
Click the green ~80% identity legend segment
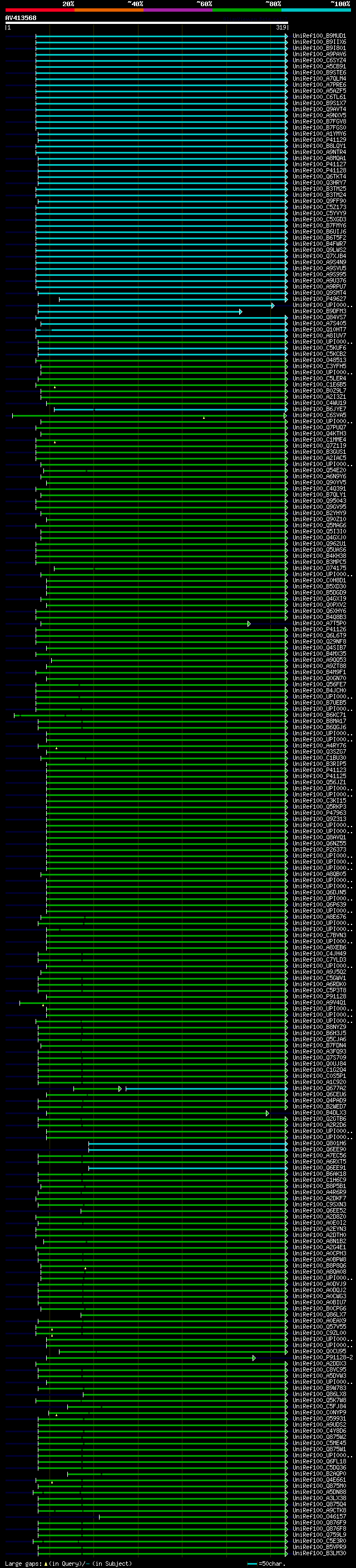247,10
